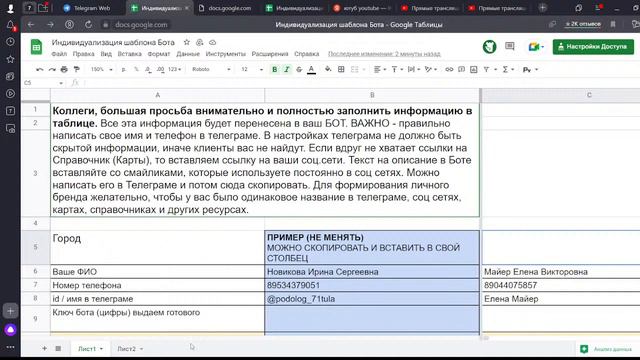Open all sheets list icon
This screenshot has width=640, height=360.
[x=58, y=348]
